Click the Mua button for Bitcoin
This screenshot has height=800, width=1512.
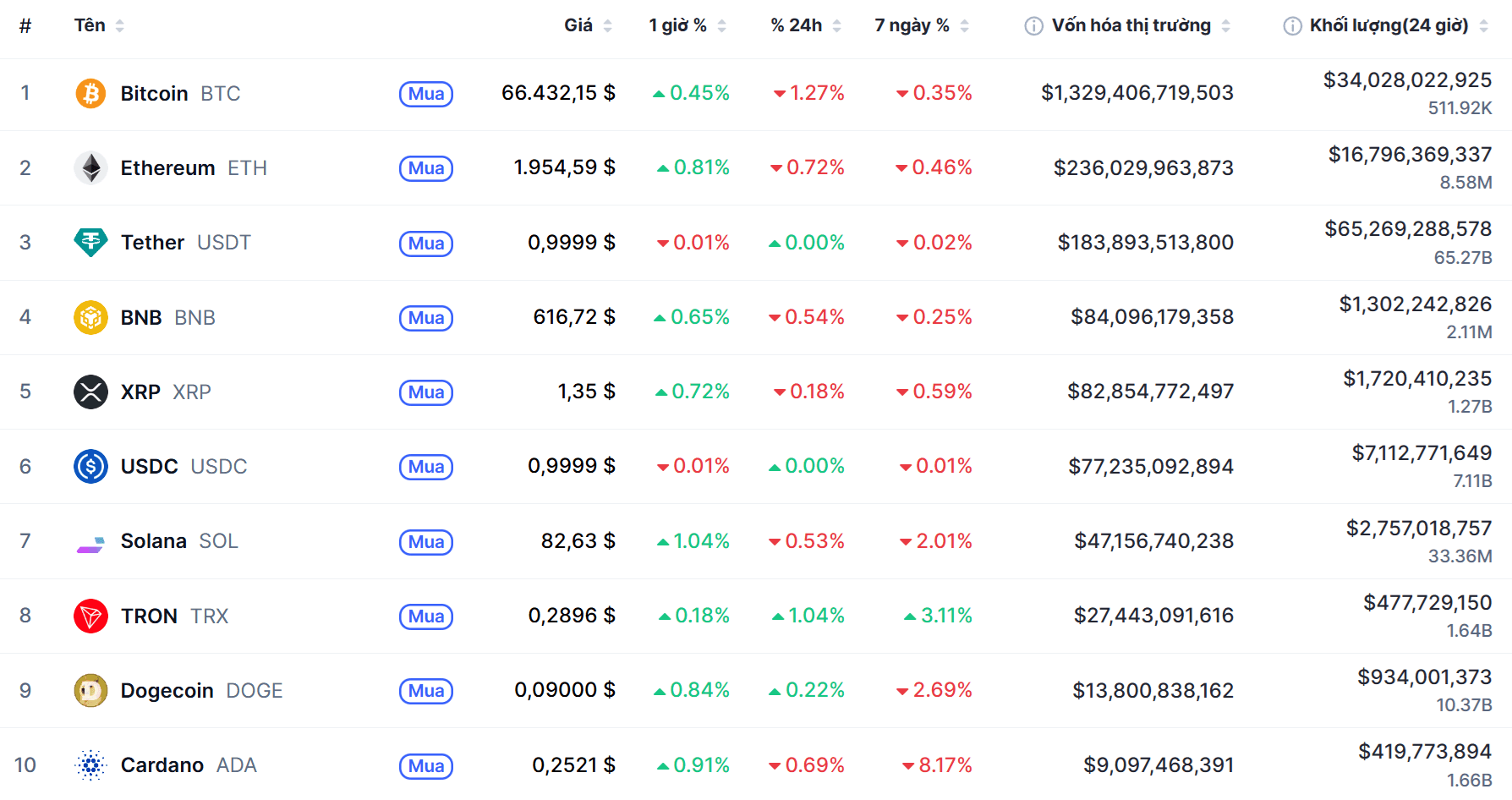[x=426, y=94]
